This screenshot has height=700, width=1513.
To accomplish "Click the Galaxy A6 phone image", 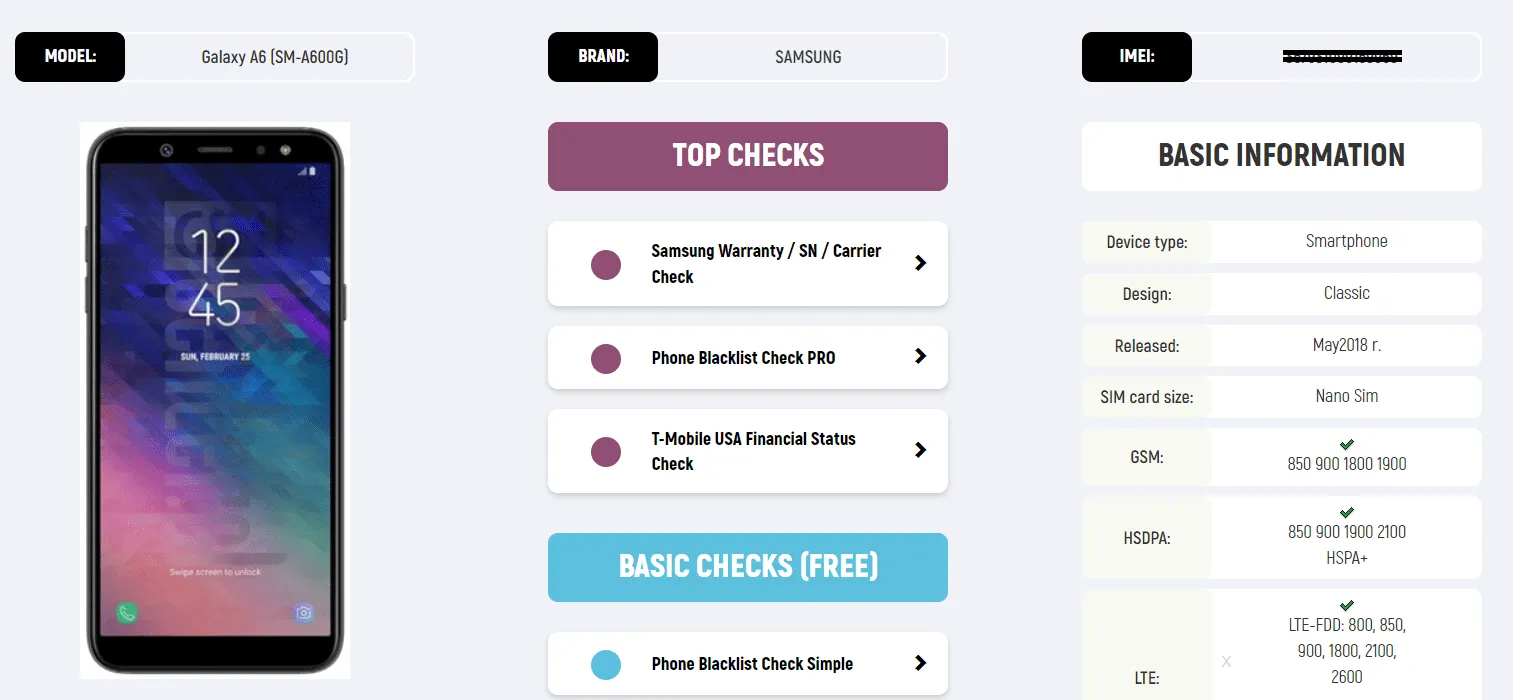I will 215,400.
